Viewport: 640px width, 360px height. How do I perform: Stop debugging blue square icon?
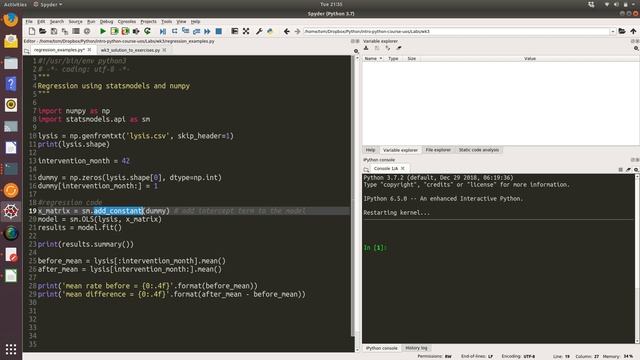click(x=218, y=31)
